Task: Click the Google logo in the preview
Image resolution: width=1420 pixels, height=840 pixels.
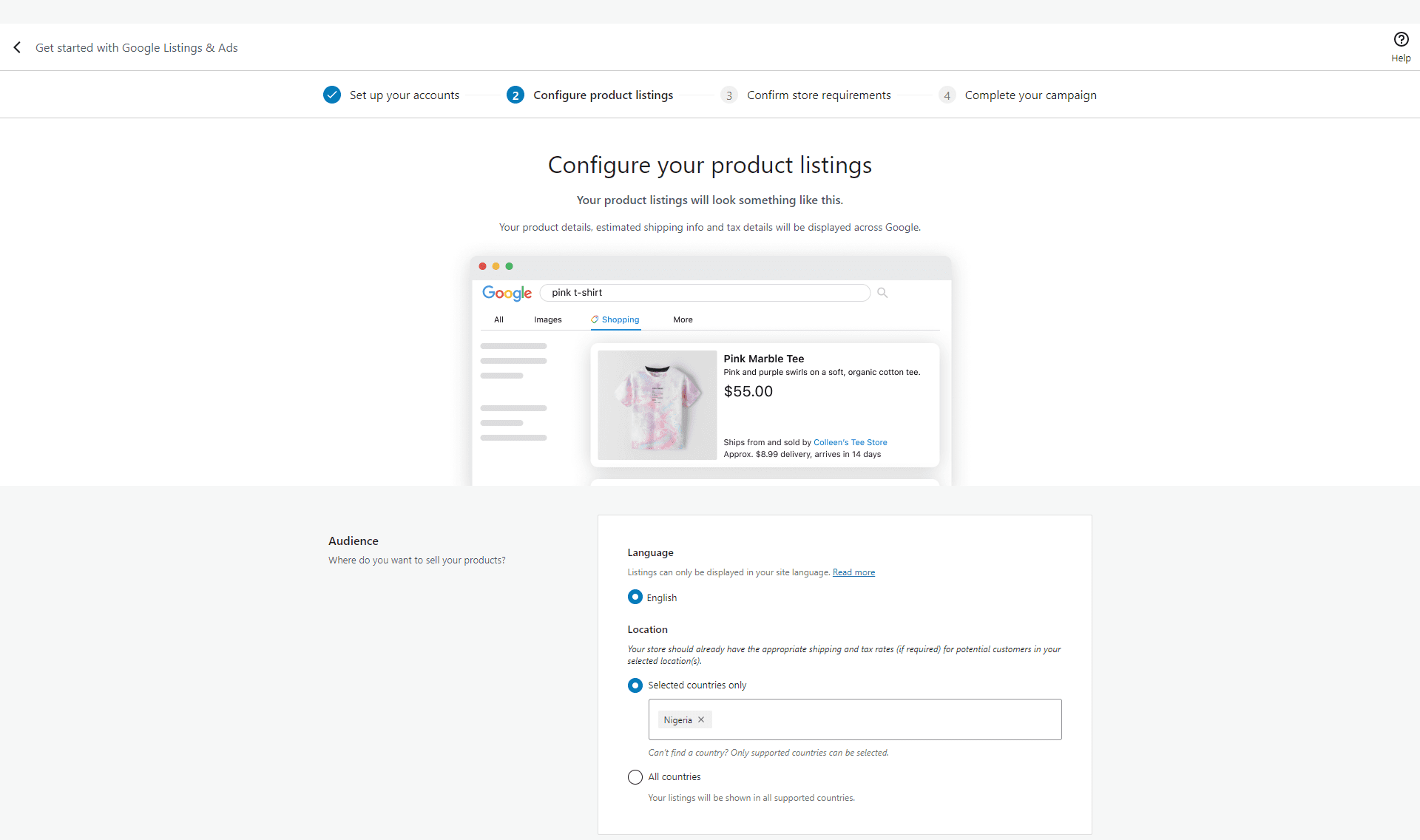Action: click(x=507, y=293)
